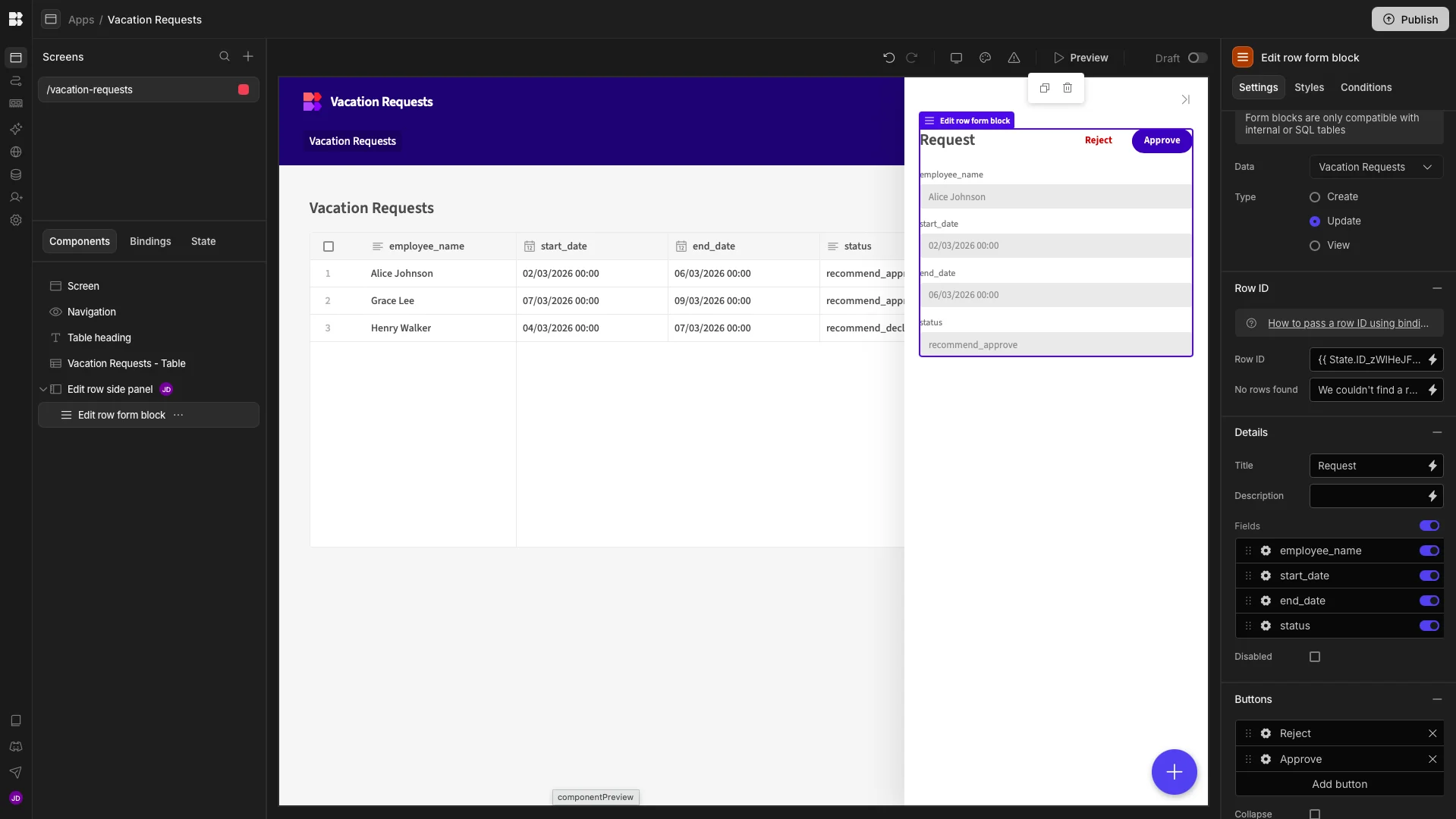The width and height of the screenshot is (1456, 819).
Task: Toggle the start_date field switch
Action: click(x=1429, y=576)
